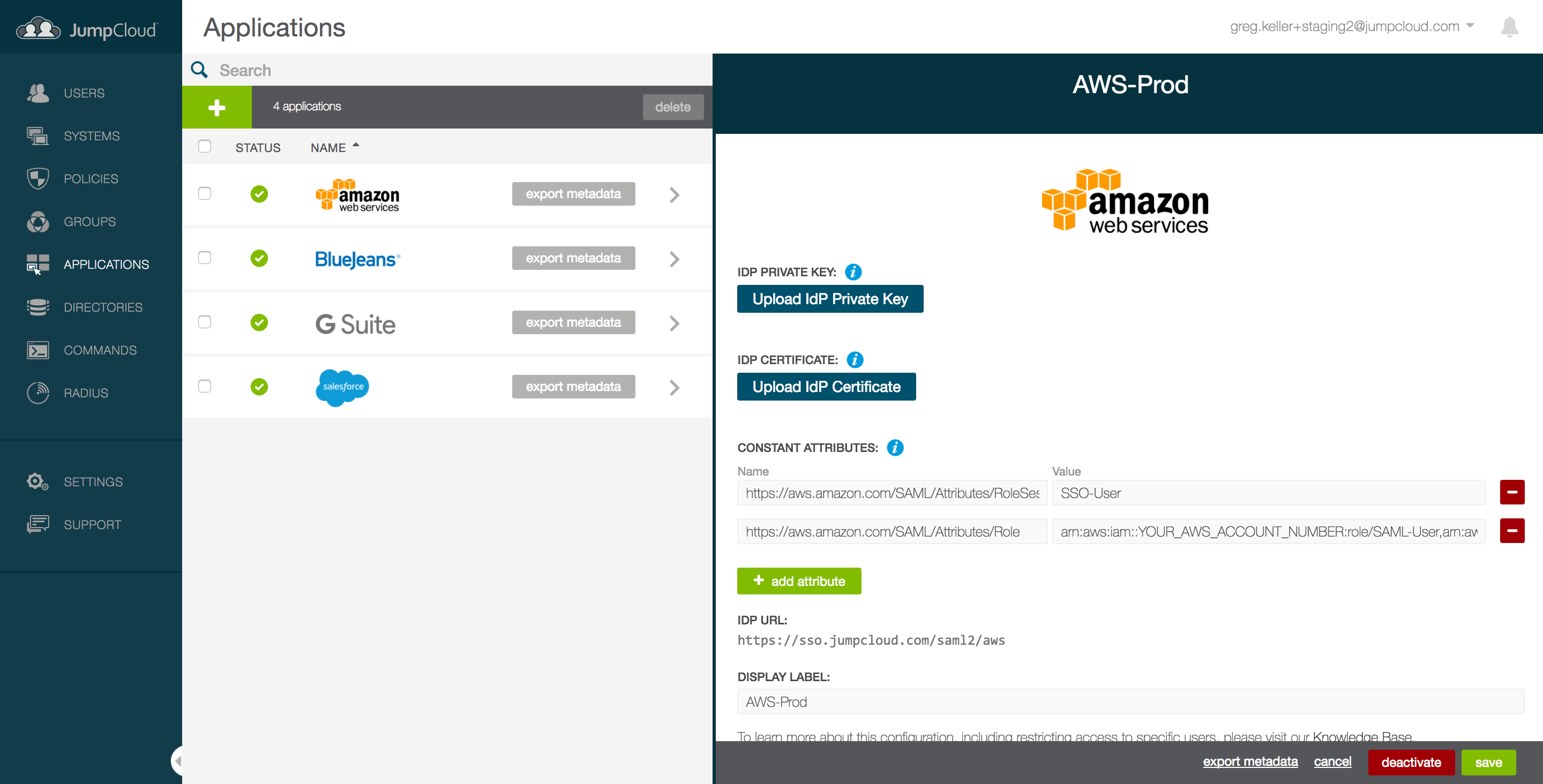Remove the RoleSession constant attribute with minus icon
This screenshot has width=1543, height=784.
pos(1512,492)
